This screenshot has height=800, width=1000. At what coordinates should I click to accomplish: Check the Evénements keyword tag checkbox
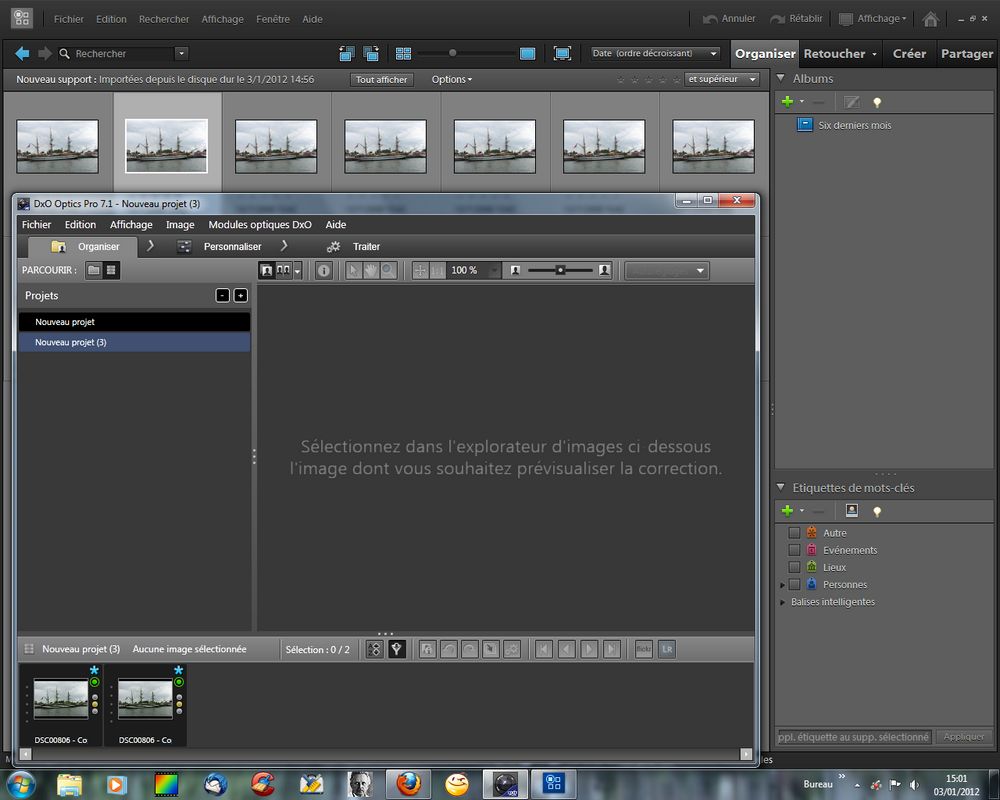pos(794,550)
